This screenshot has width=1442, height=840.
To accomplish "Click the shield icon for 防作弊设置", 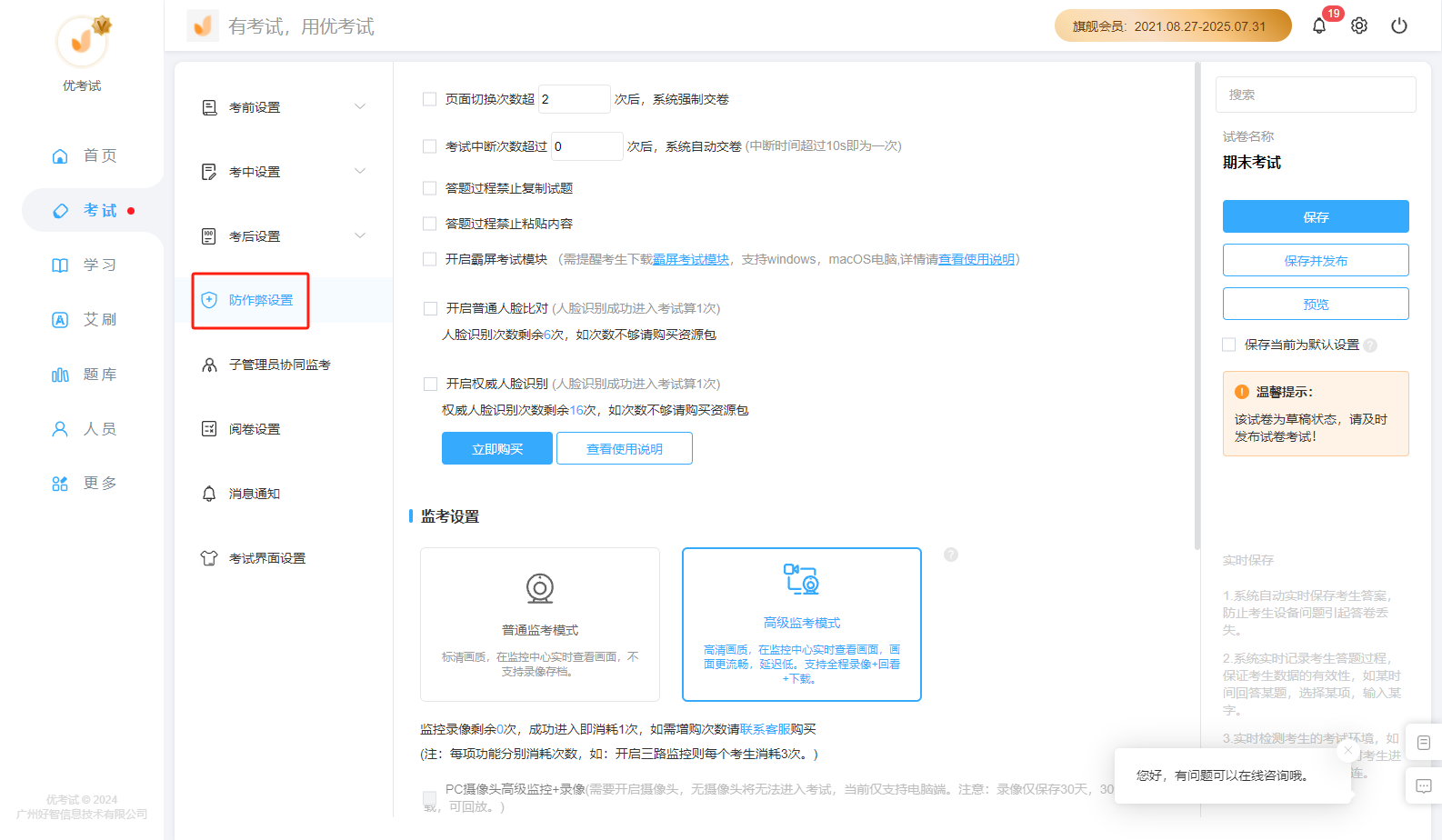I will (x=209, y=300).
